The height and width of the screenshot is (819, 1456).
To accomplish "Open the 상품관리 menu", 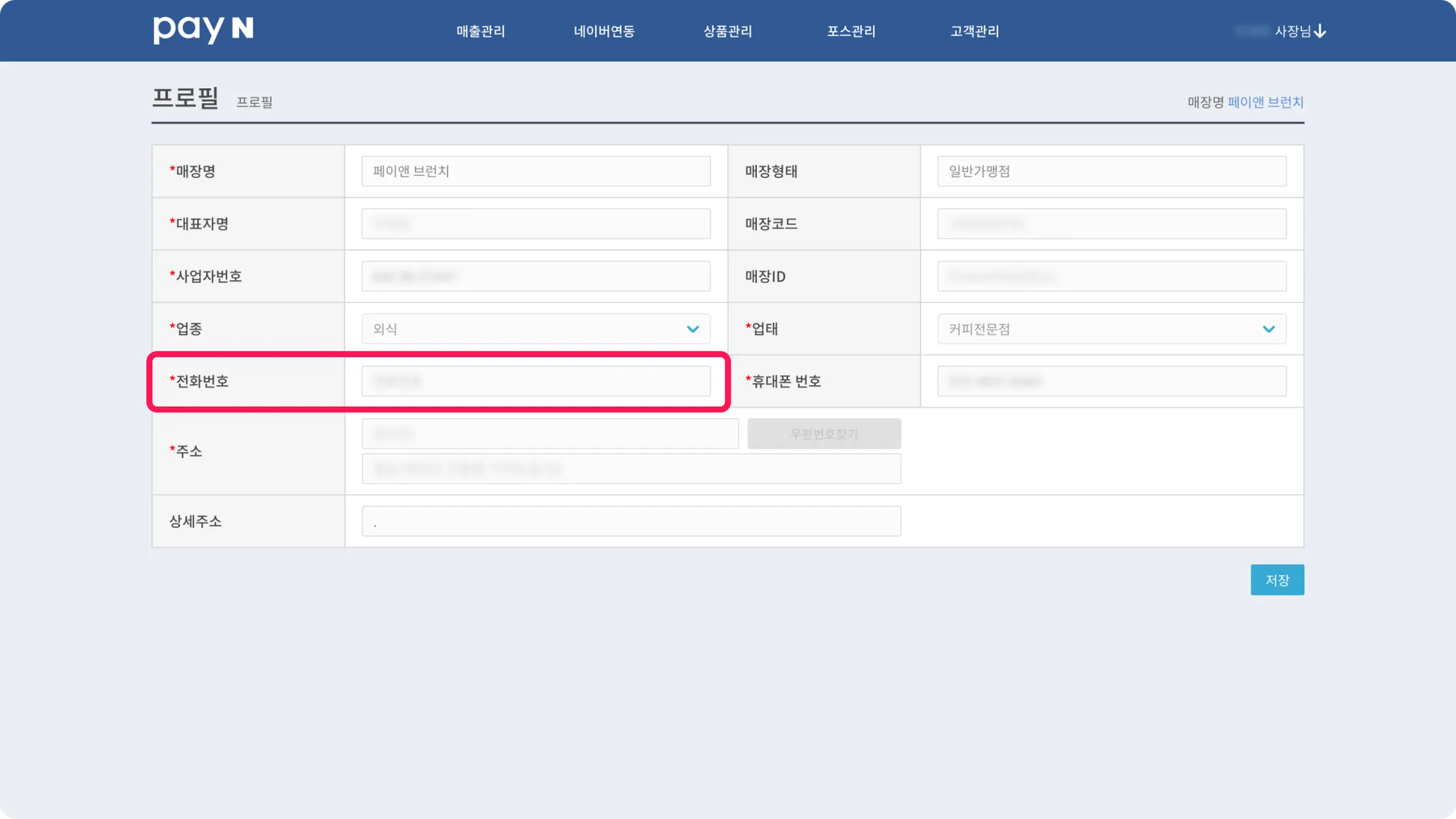I will pos(727,31).
